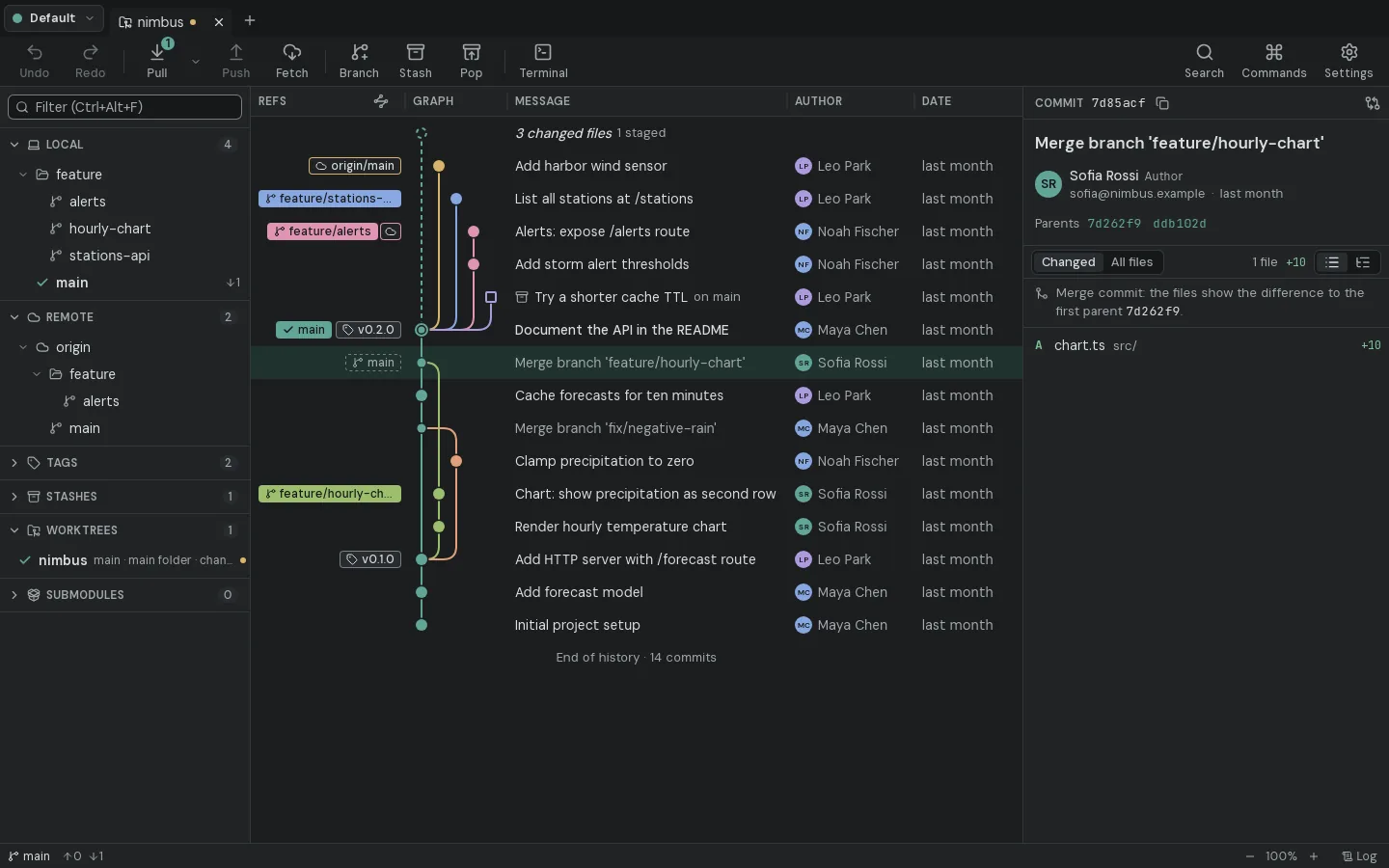Image resolution: width=1389 pixels, height=868 pixels.
Task: Click the origin/main ref label
Action: tap(355, 166)
